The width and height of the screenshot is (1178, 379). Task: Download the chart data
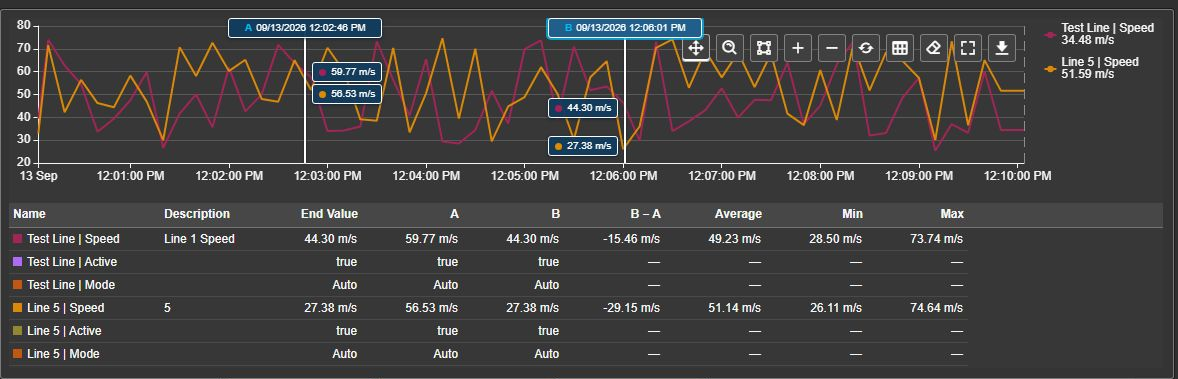(x=1001, y=48)
